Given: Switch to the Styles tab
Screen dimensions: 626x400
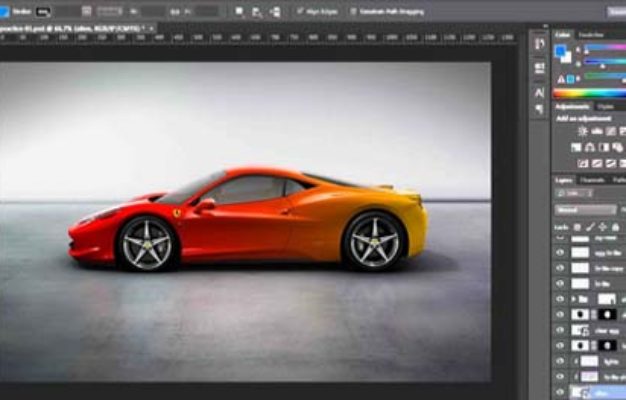Looking at the screenshot, I should coord(605,106).
